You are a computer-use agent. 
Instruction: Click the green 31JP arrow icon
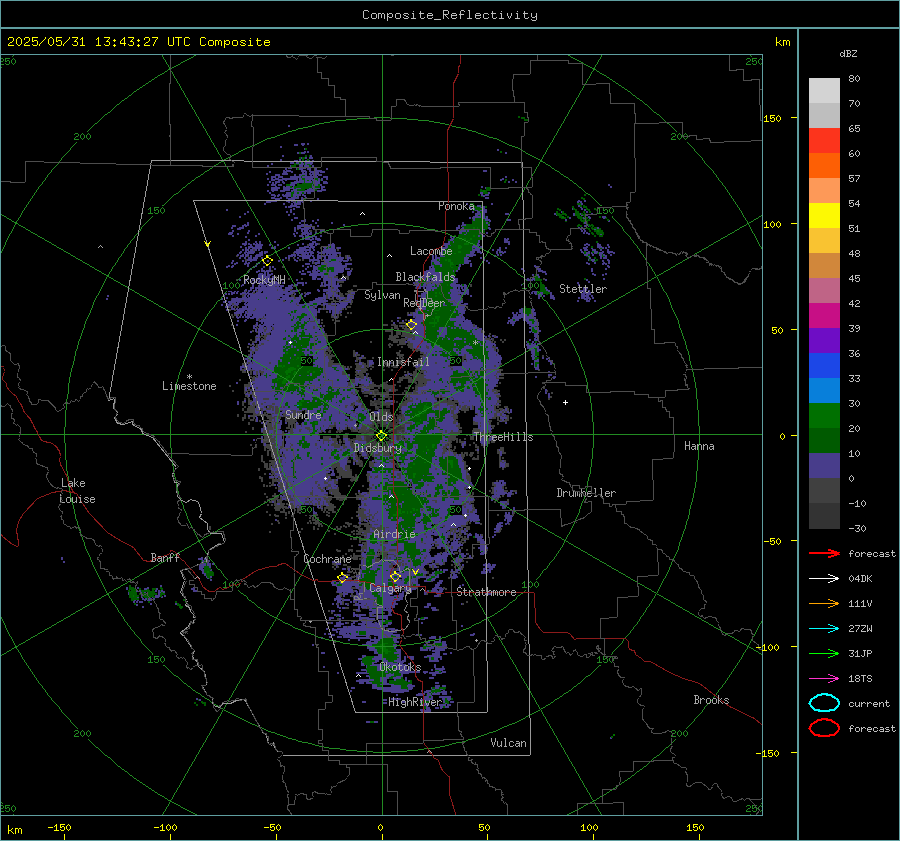coord(824,653)
